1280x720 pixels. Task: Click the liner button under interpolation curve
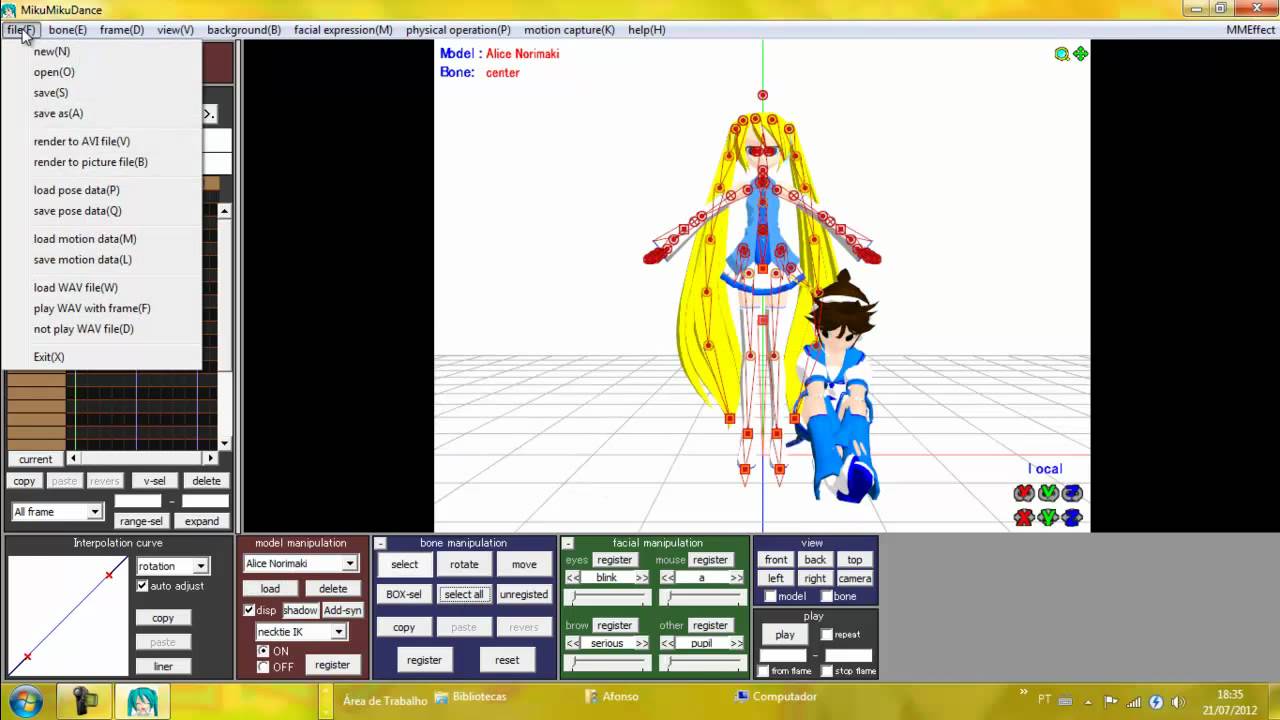(163, 666)
